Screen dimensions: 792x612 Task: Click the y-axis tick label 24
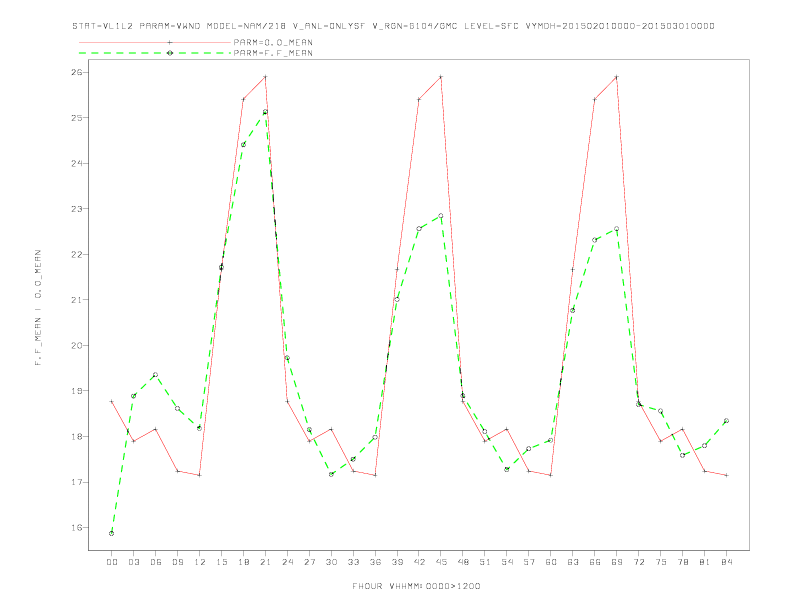pyautogui.click(x=77, y=163)
